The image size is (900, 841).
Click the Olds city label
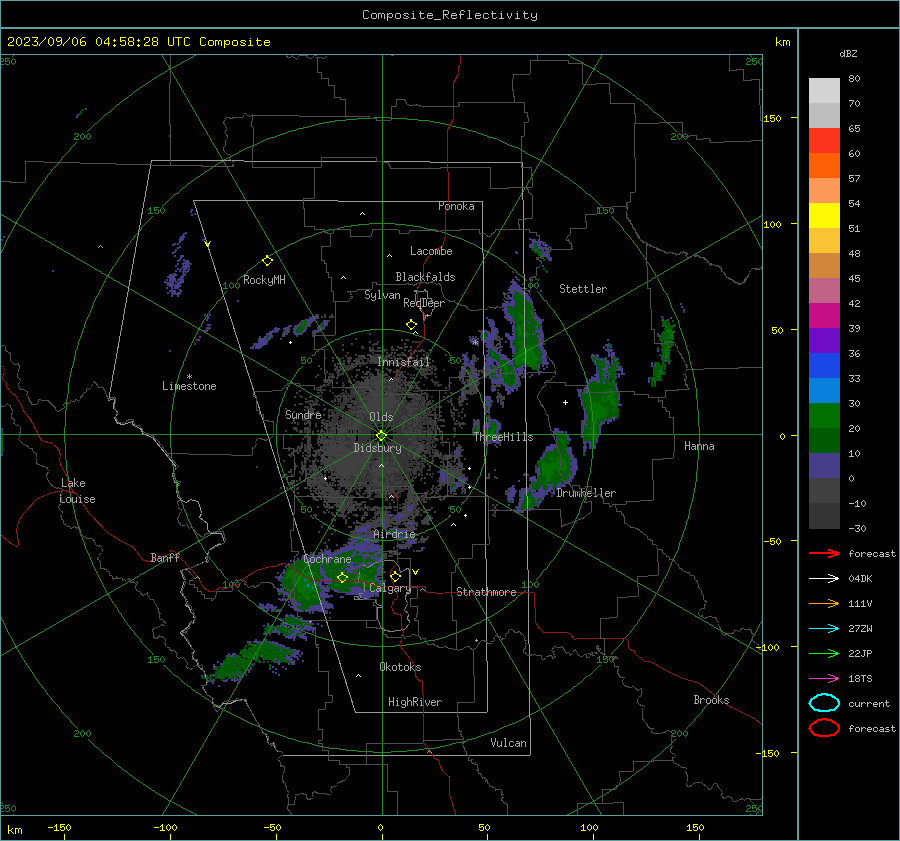381,417
